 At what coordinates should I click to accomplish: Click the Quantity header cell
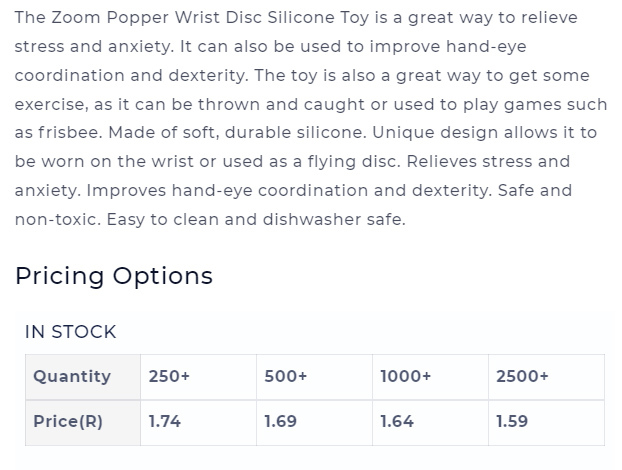click(x=83, y=377)
